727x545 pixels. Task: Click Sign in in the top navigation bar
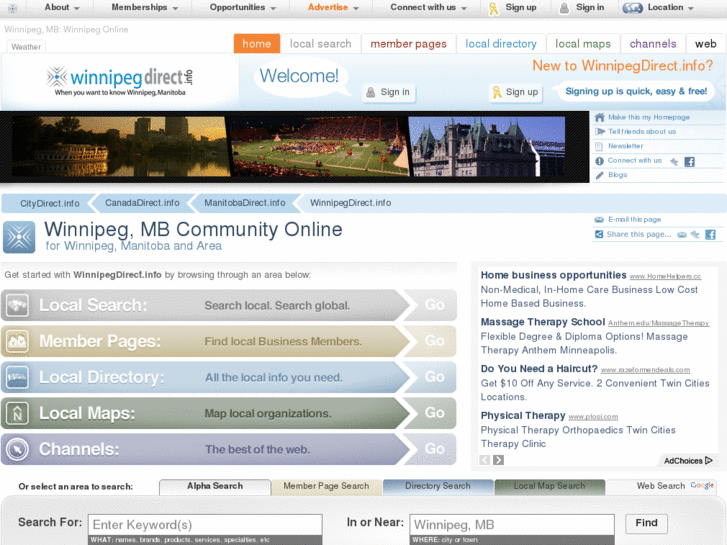point(582,7)
